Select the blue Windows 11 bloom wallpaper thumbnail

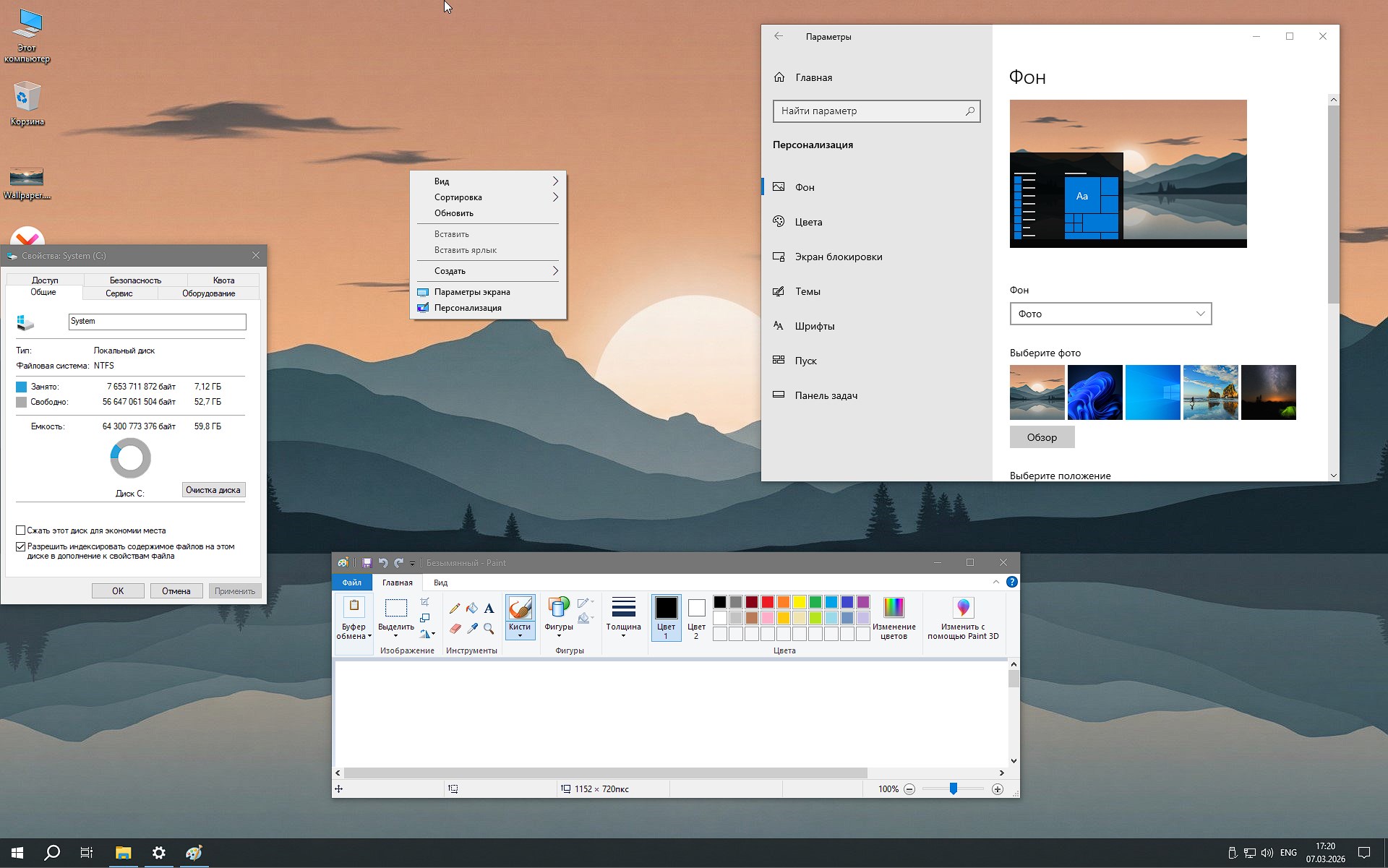click(1094, 392)
